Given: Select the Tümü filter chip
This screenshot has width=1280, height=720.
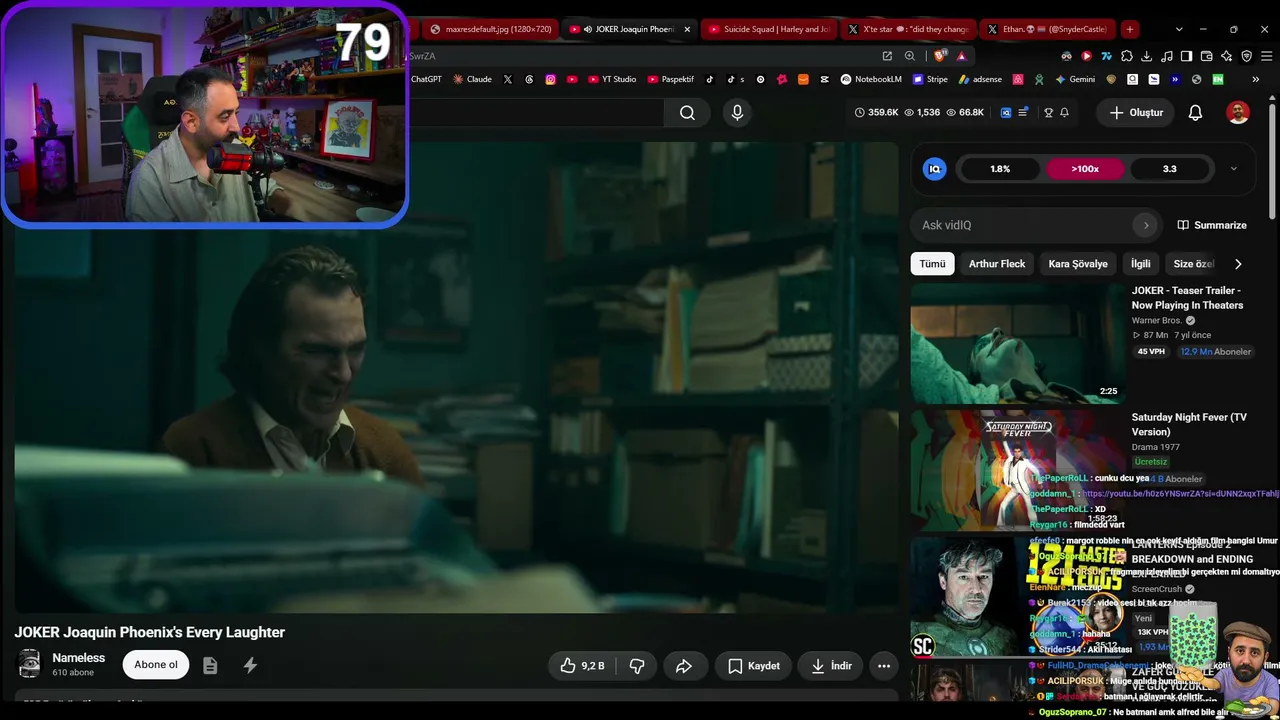Looking at the screenshot, I should coord(932,264).
